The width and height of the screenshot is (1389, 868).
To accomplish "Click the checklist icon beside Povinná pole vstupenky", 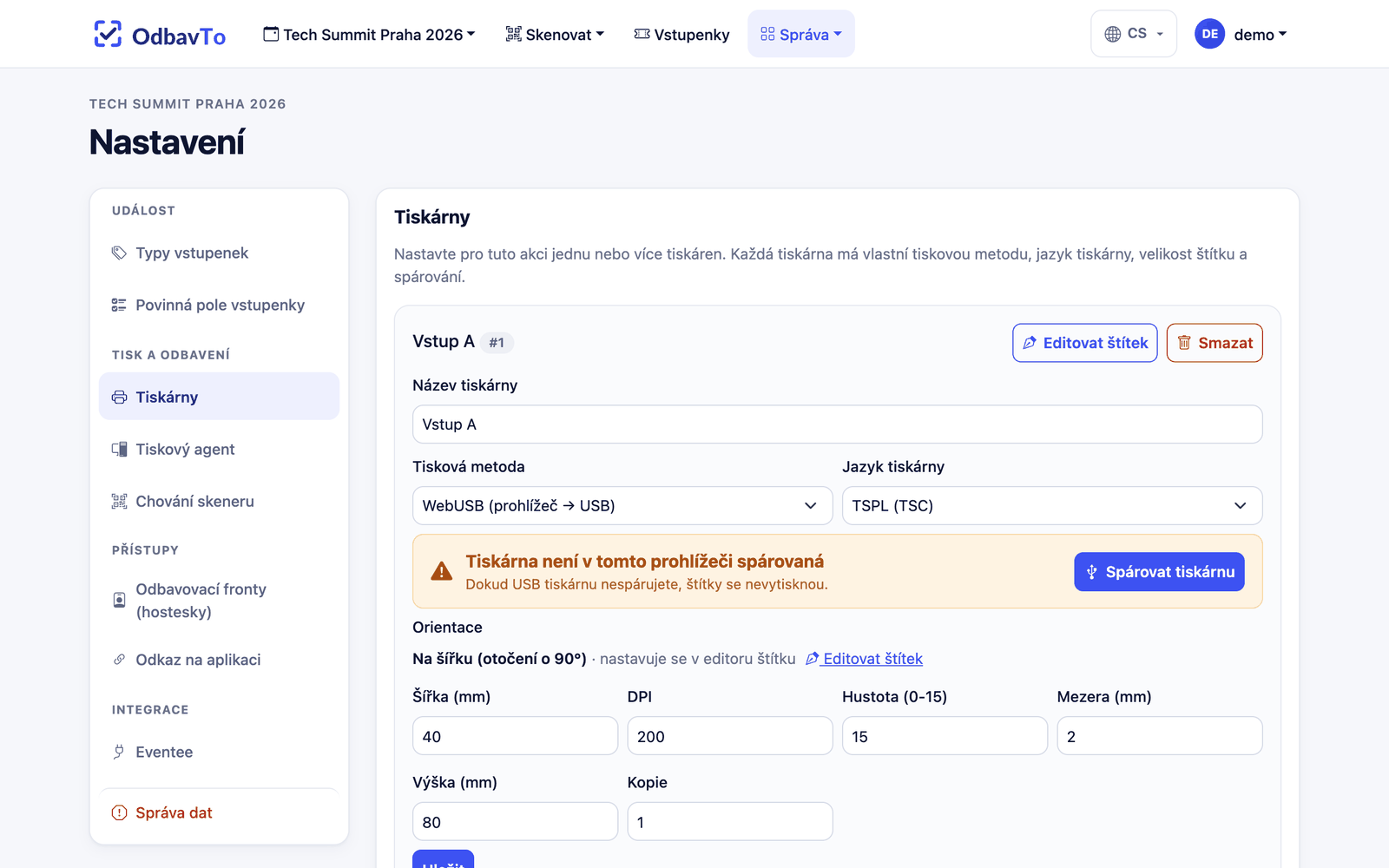I will click(x=119, y=305).
